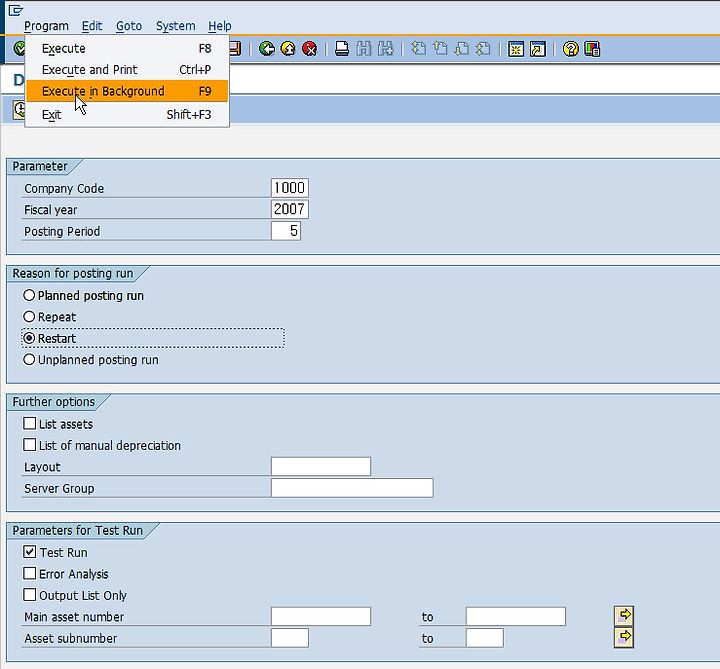Choose Execute in Background menu entry
Viewport: 720px width, 669px height.
(x=127, y=91)
